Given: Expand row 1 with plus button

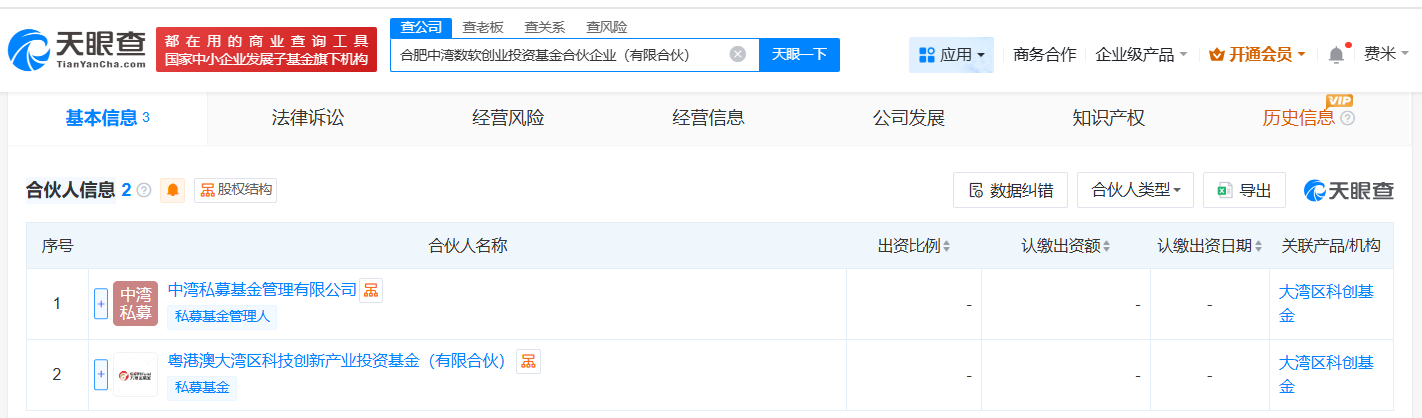Looking at the screenshot, I should point(101,303).
